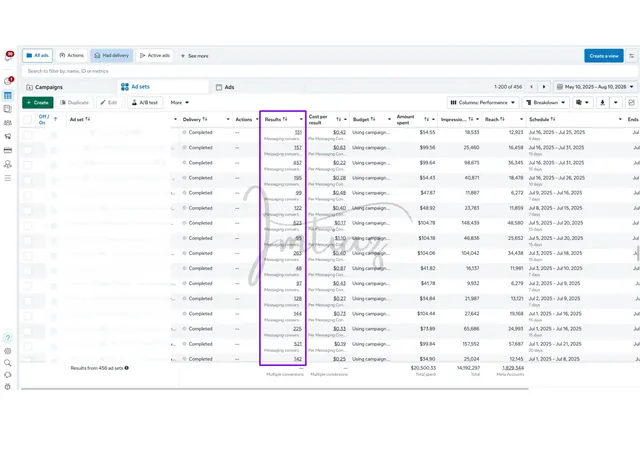
Task: Click the A/B test button
Action: coord(145,102)
